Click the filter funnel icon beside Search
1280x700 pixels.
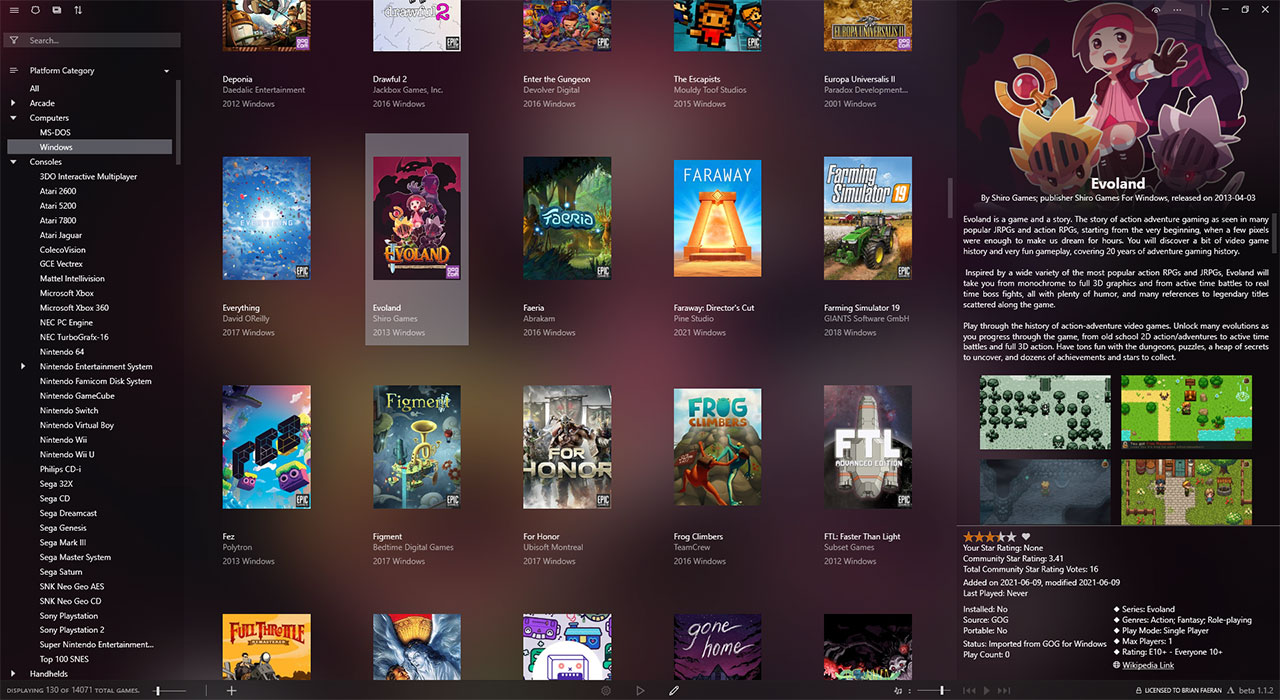tap(14, 41)
